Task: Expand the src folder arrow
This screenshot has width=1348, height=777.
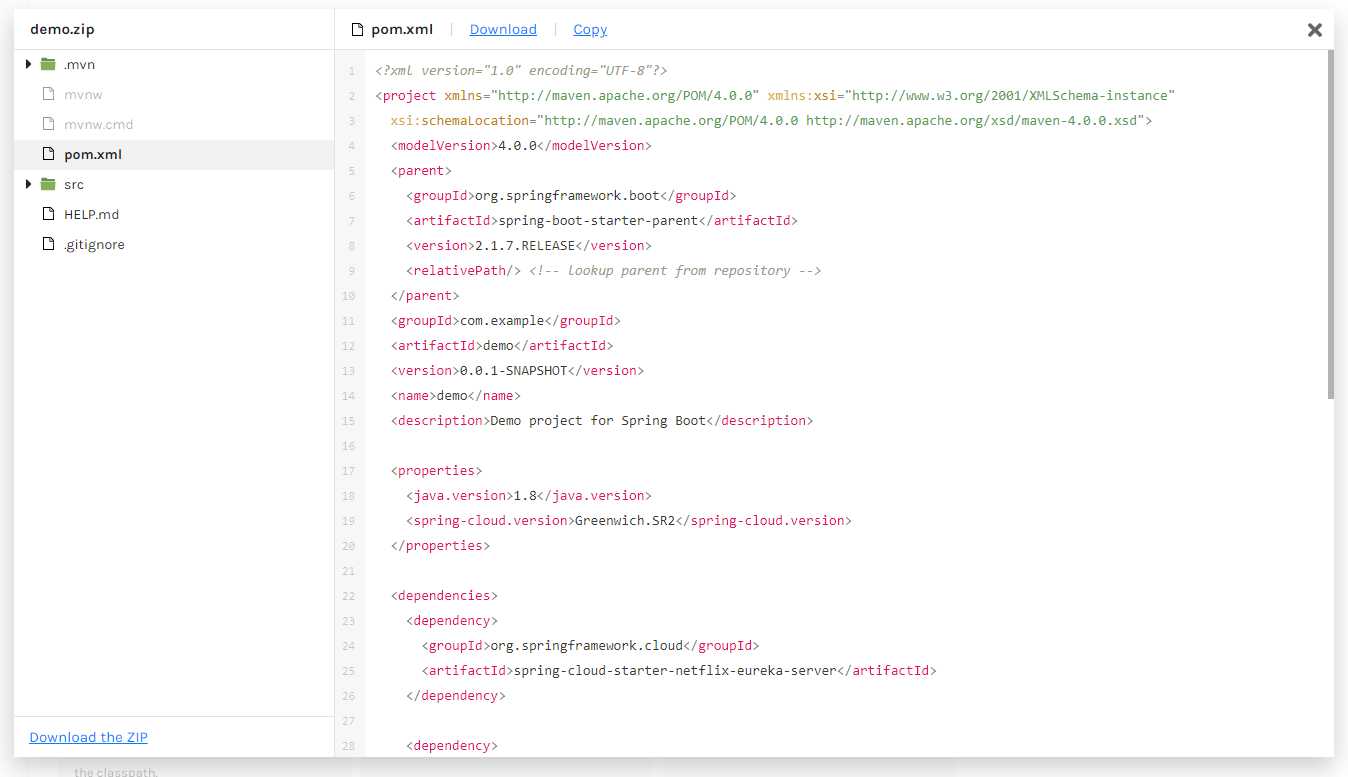Action: point(29,185)
